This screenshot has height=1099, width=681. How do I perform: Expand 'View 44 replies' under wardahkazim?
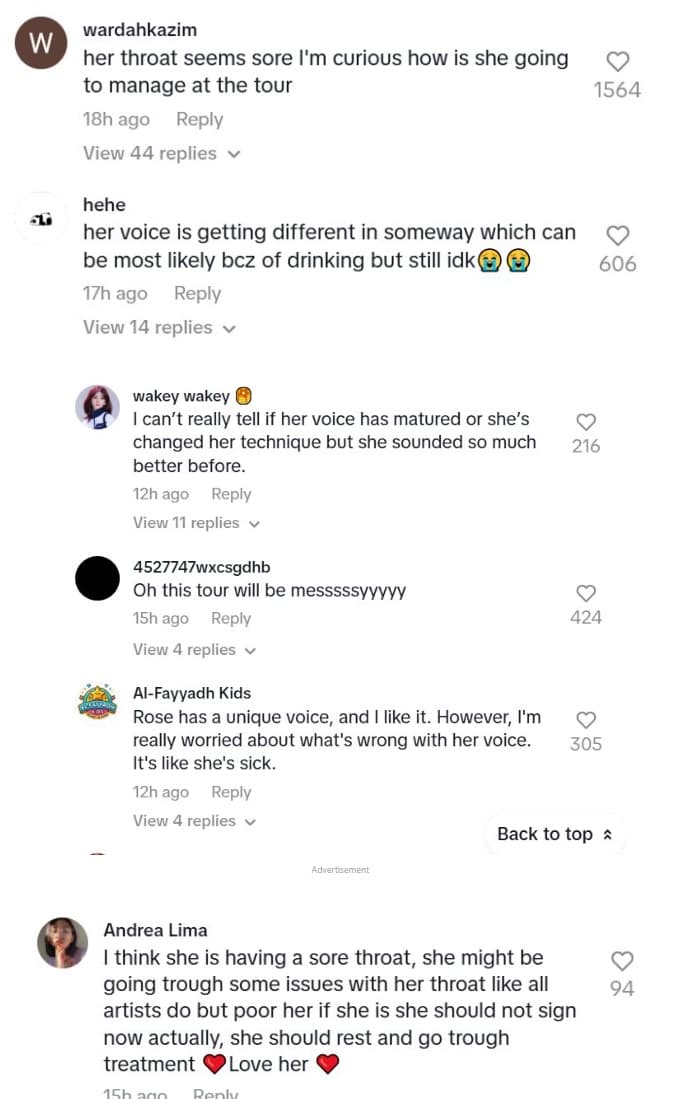click(x=161, y=153)
